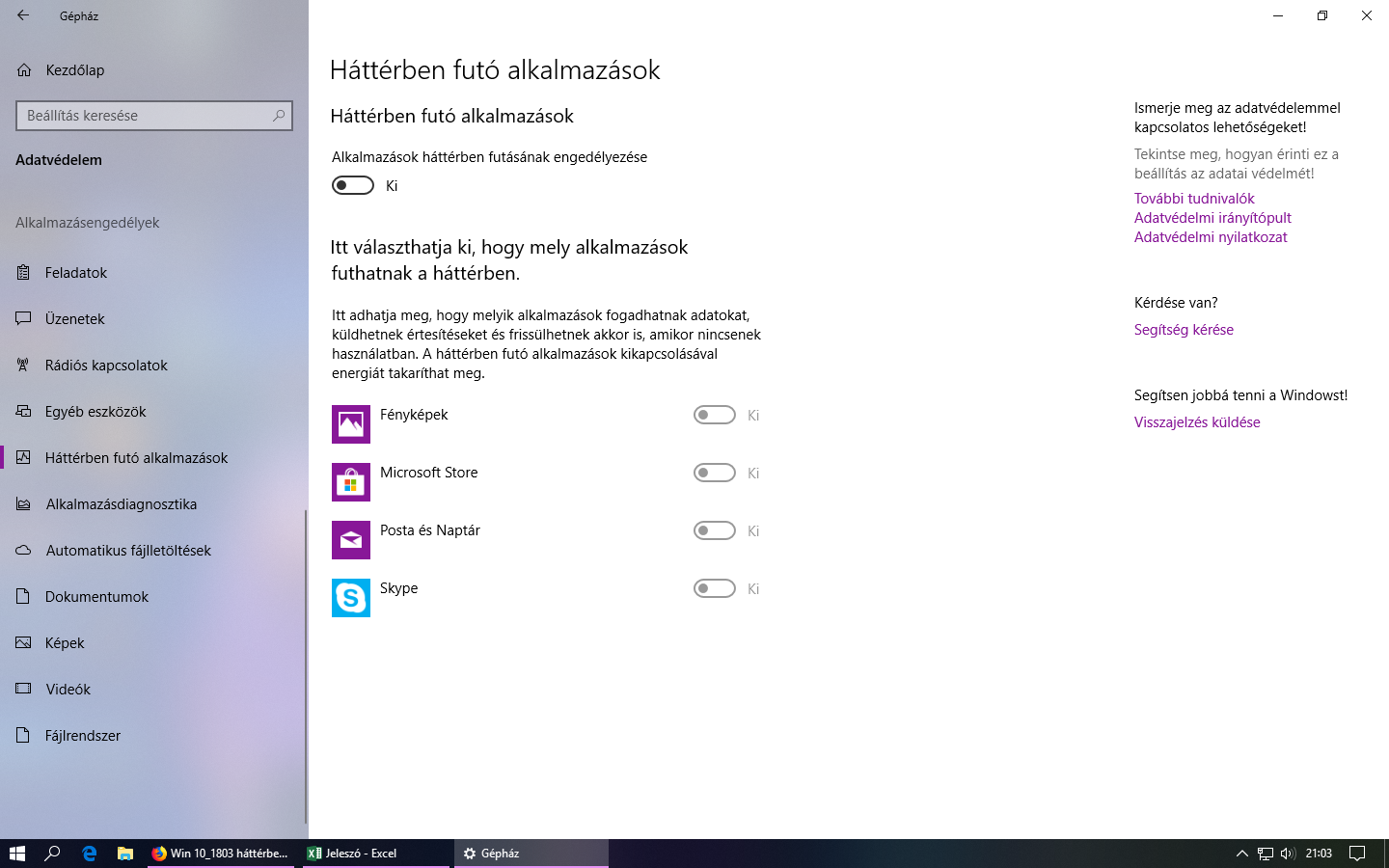Image resolution: width=1389 pixels, height=868 pixels.
Task: Click the Egyéb eszközök devices icon
Action: 24,412
